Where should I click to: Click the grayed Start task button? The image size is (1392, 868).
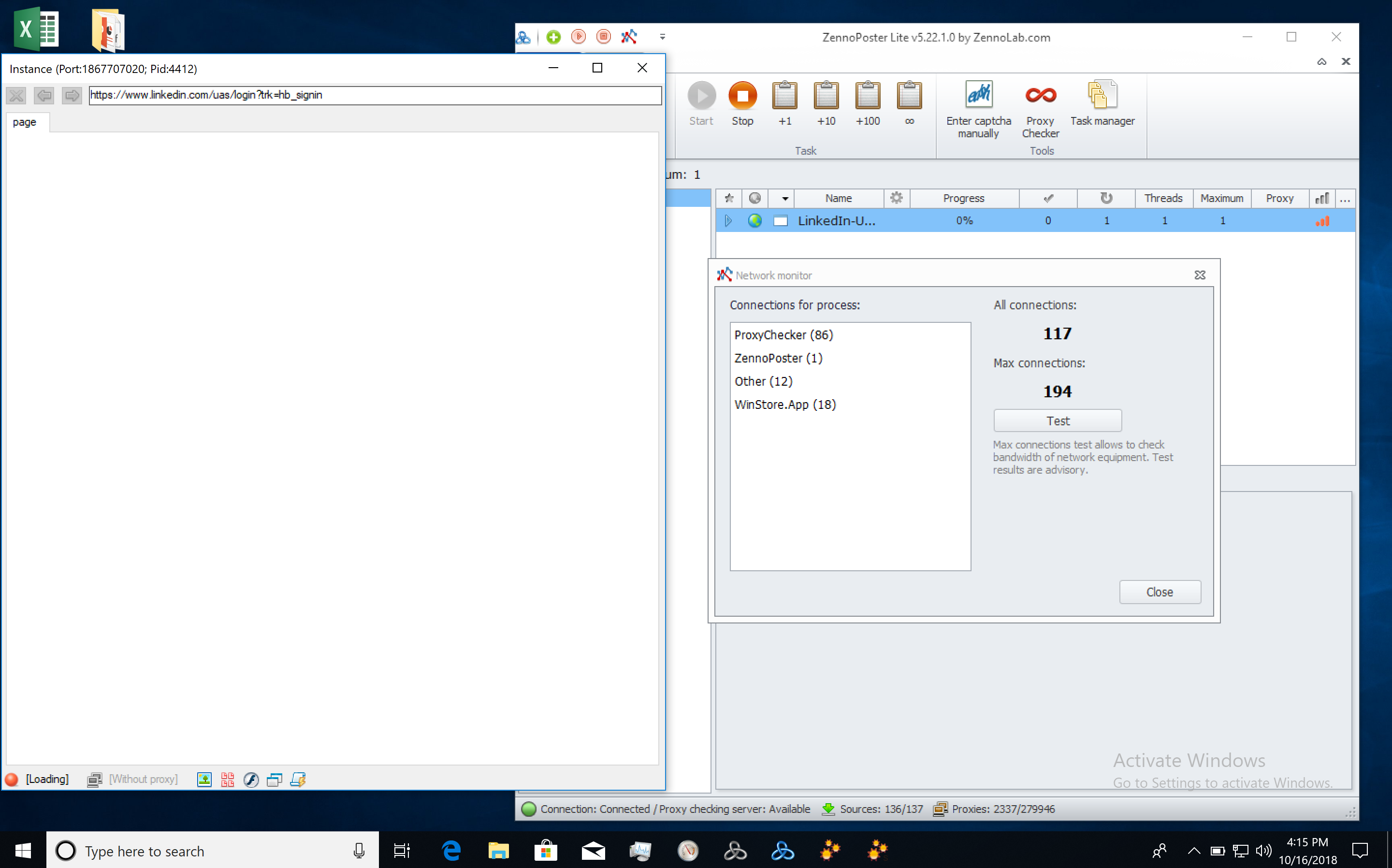click(701, 103)
